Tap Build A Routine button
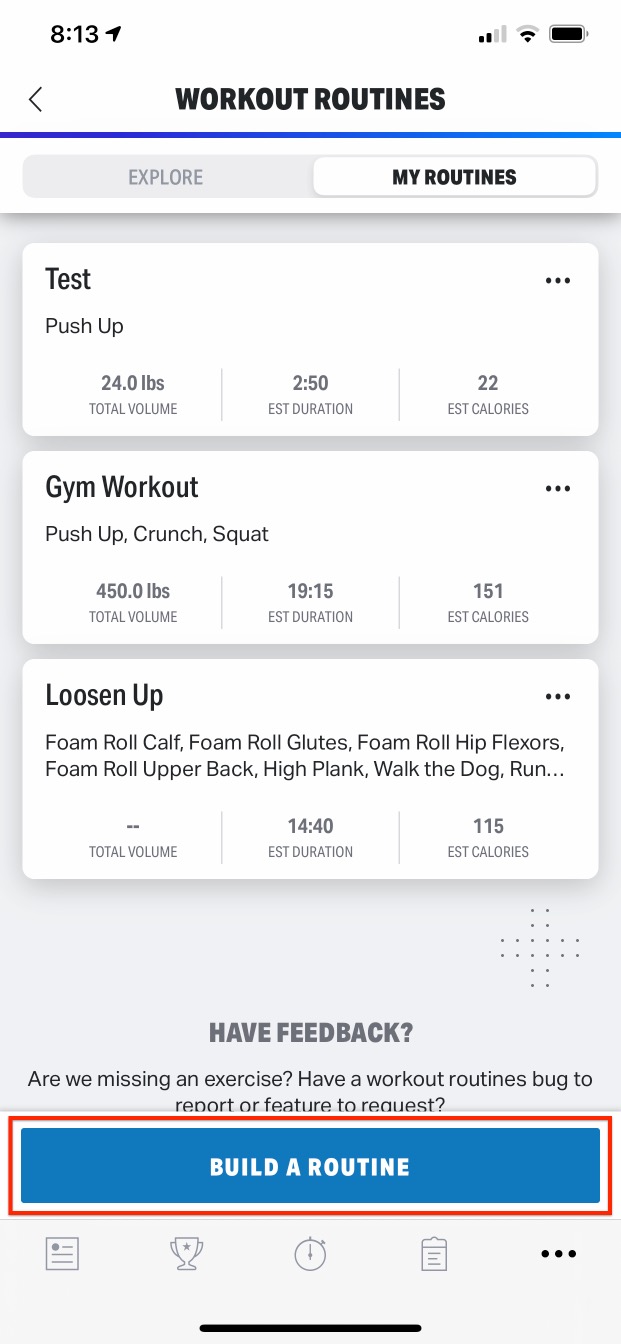Viewport: 621px width, 1344px height. (x=310, y=1166)
